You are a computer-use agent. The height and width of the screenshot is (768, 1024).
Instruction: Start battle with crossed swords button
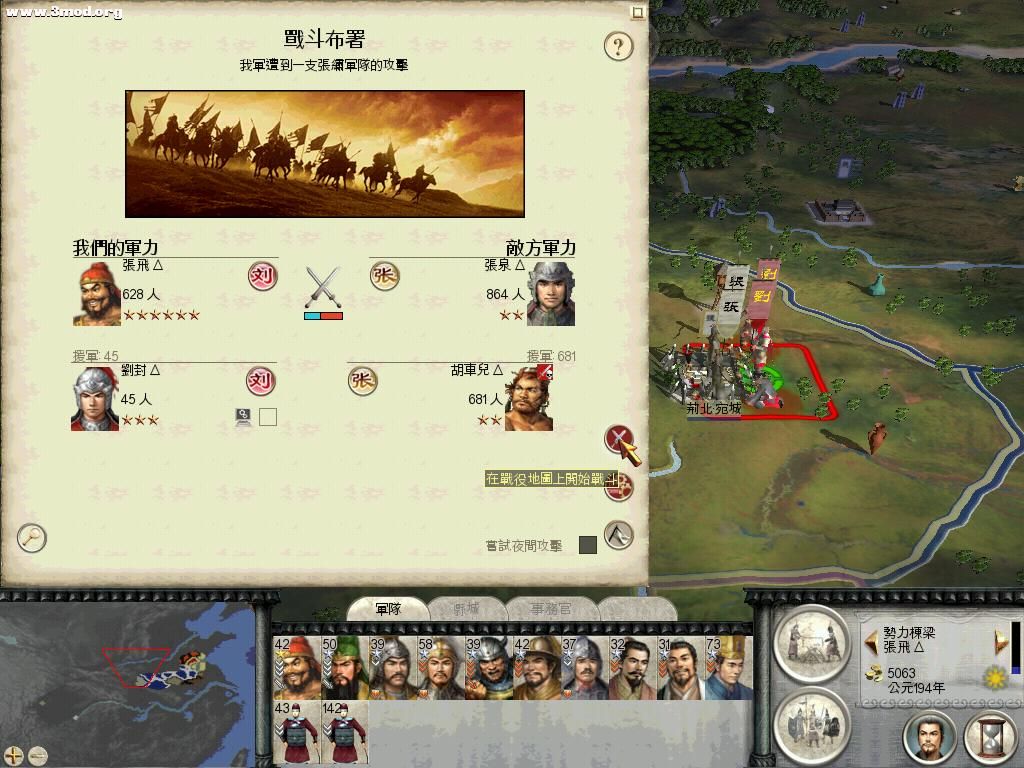pos(618,439)
